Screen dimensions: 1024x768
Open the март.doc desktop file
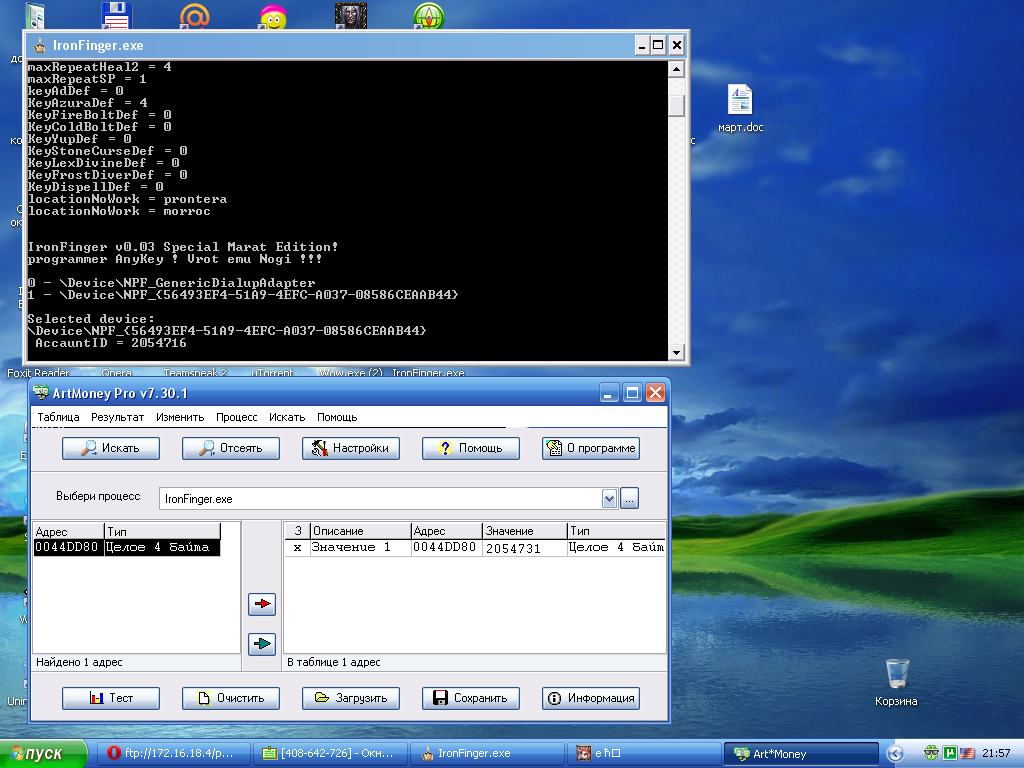[x=741, y=108]
